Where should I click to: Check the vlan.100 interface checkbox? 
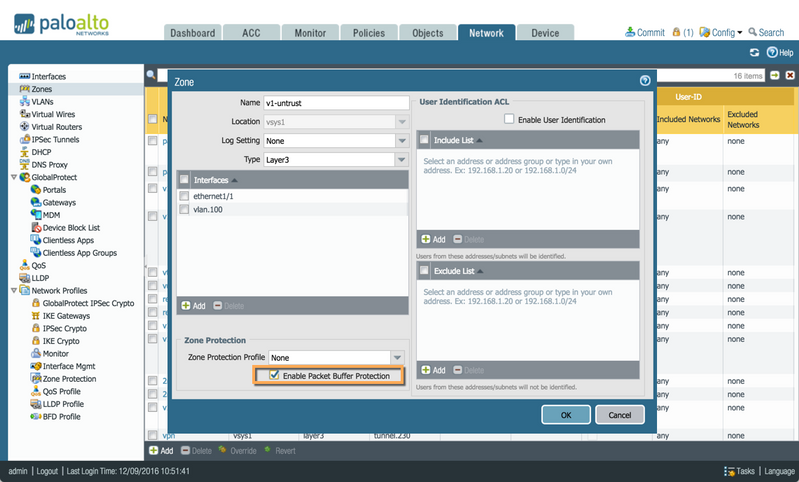pos(184,209)
